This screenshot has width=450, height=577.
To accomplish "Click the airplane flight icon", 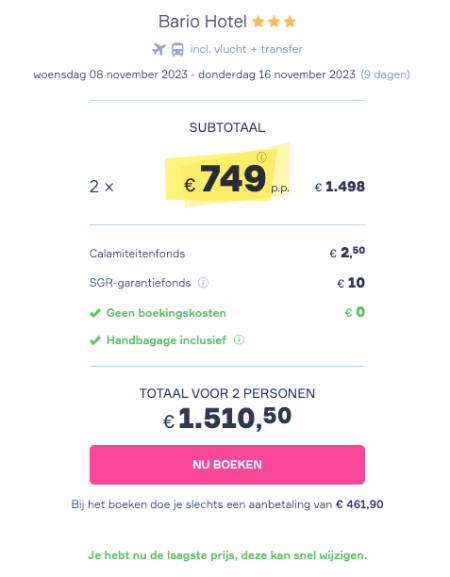I will [x=159, y=49].
